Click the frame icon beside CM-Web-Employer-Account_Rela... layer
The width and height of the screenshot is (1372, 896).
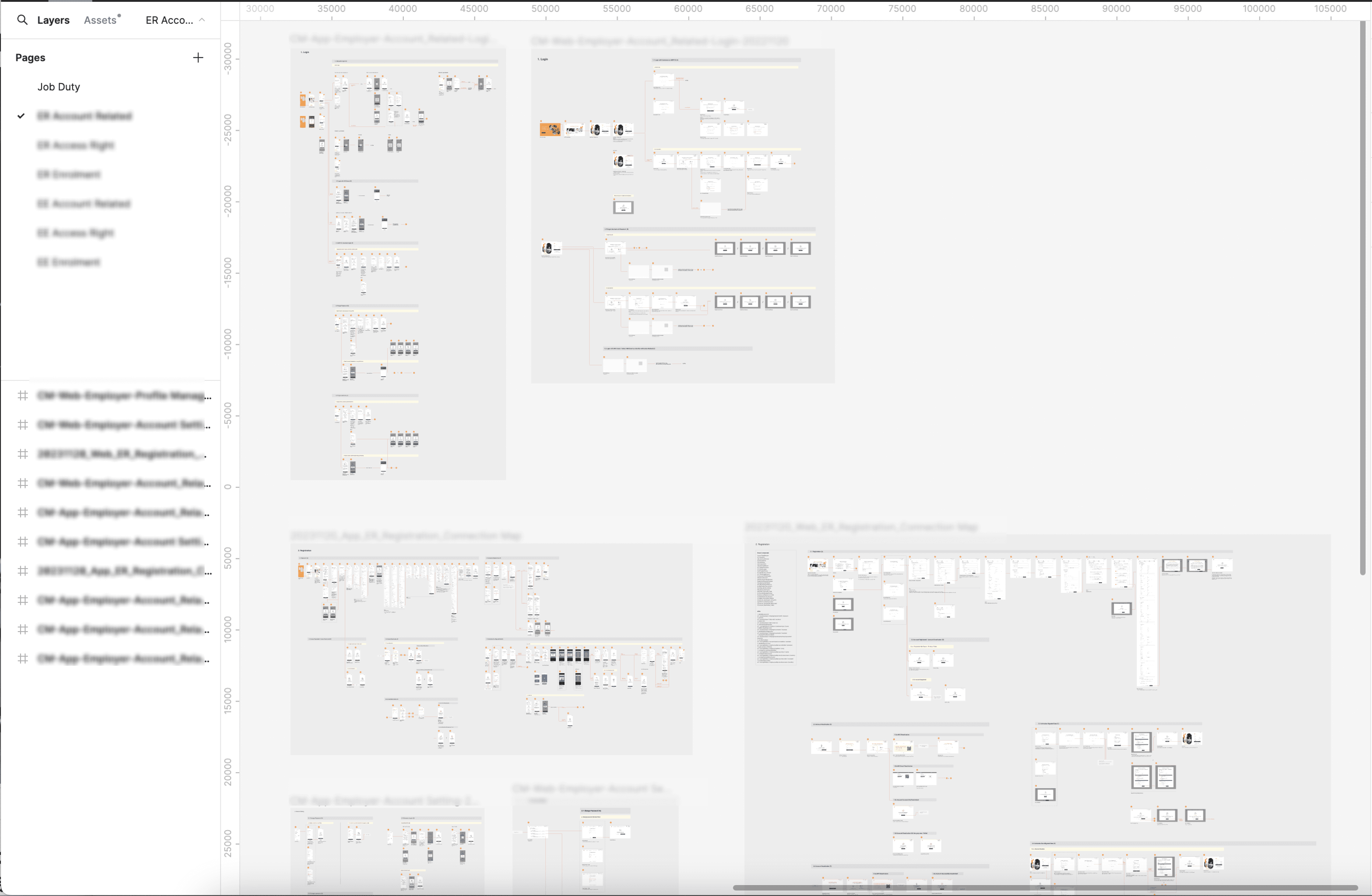click(x=23, y=483)
